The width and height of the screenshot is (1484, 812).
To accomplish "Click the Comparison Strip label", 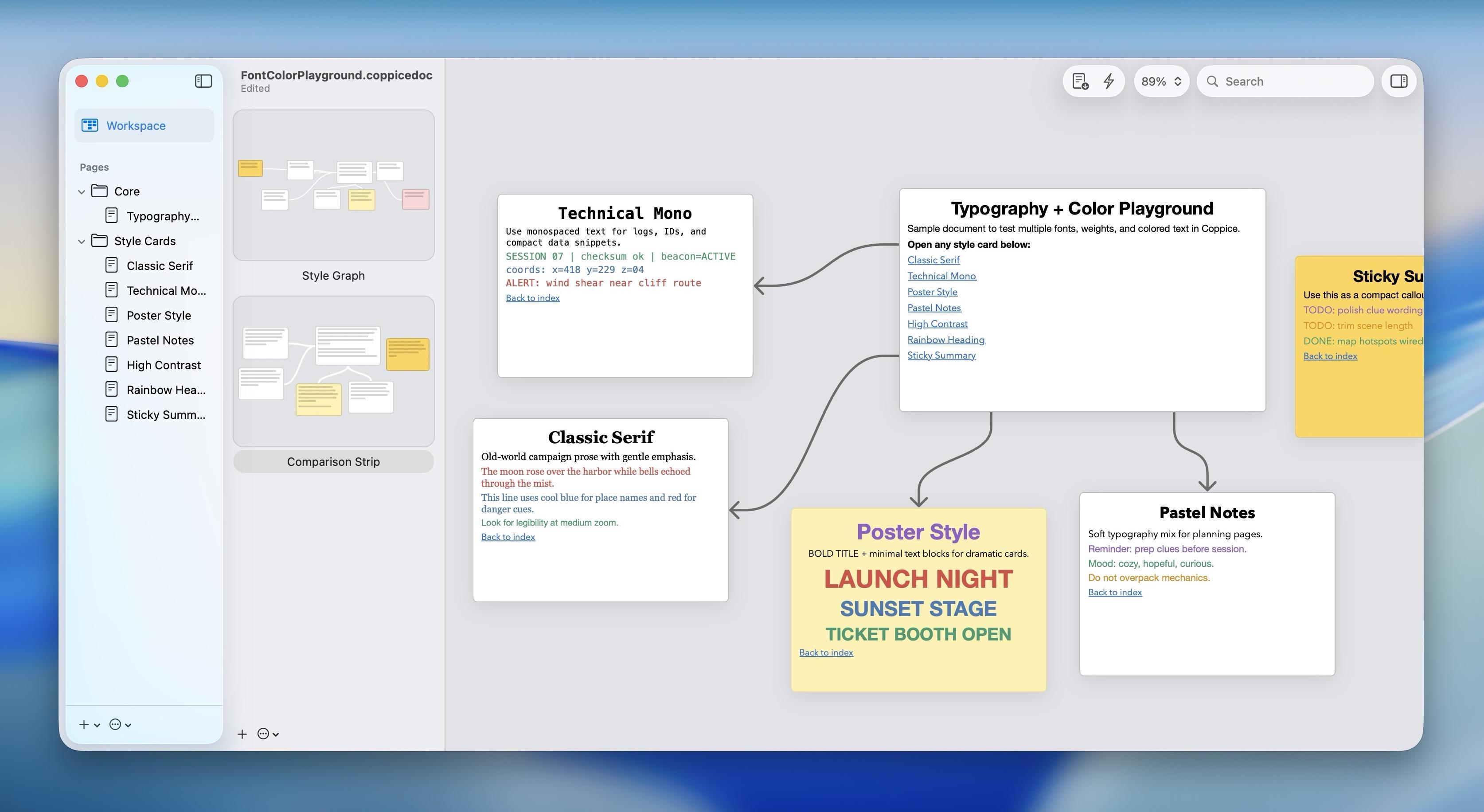I will [334, 462].
